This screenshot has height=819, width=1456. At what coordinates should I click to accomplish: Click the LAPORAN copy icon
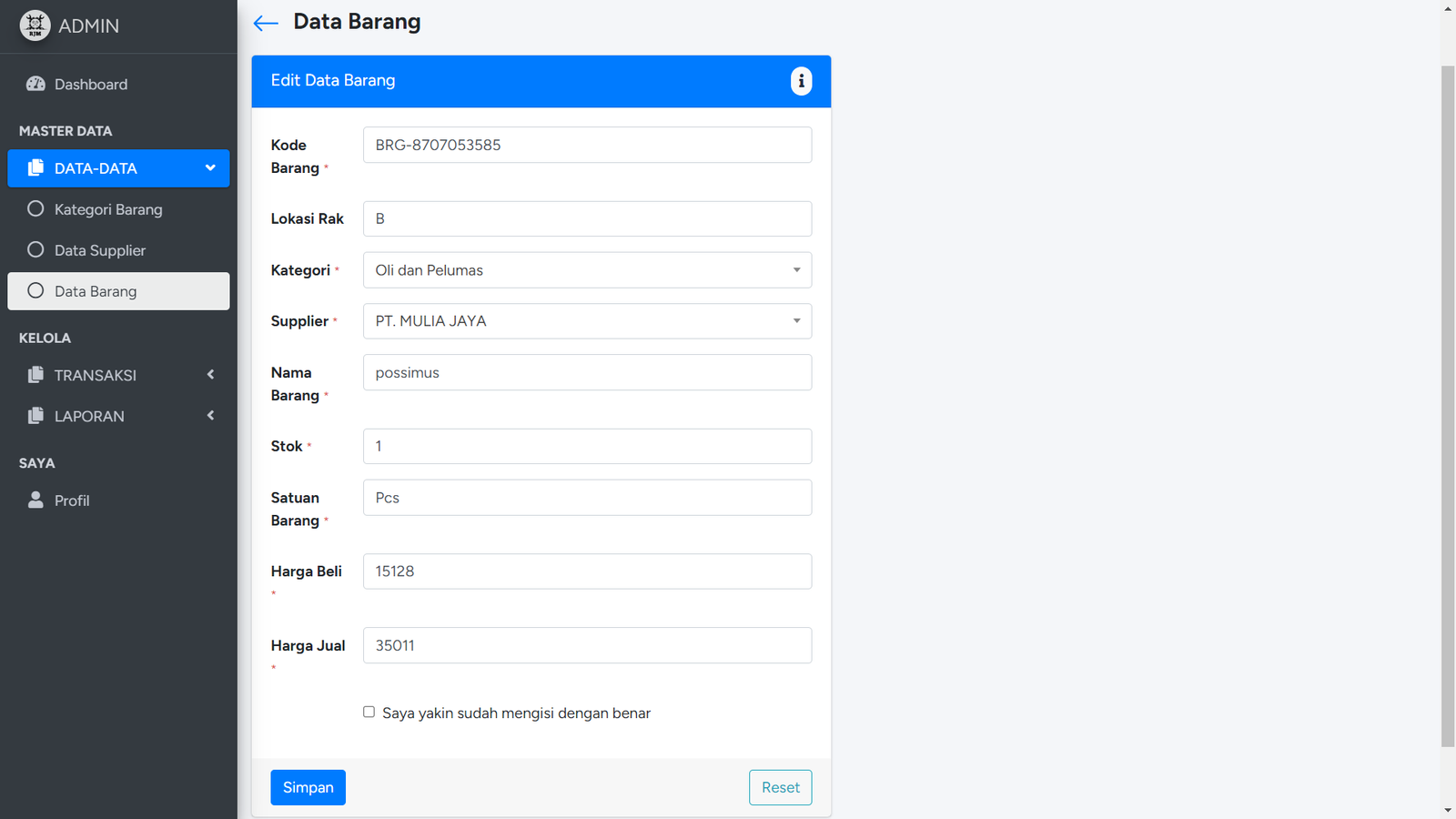coord(35,415)
